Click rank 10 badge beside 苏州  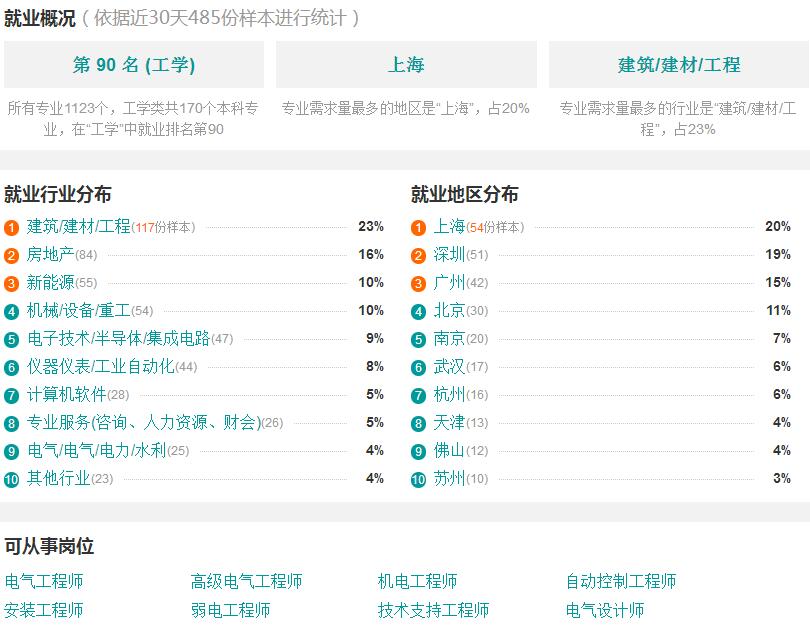(418, 479)
